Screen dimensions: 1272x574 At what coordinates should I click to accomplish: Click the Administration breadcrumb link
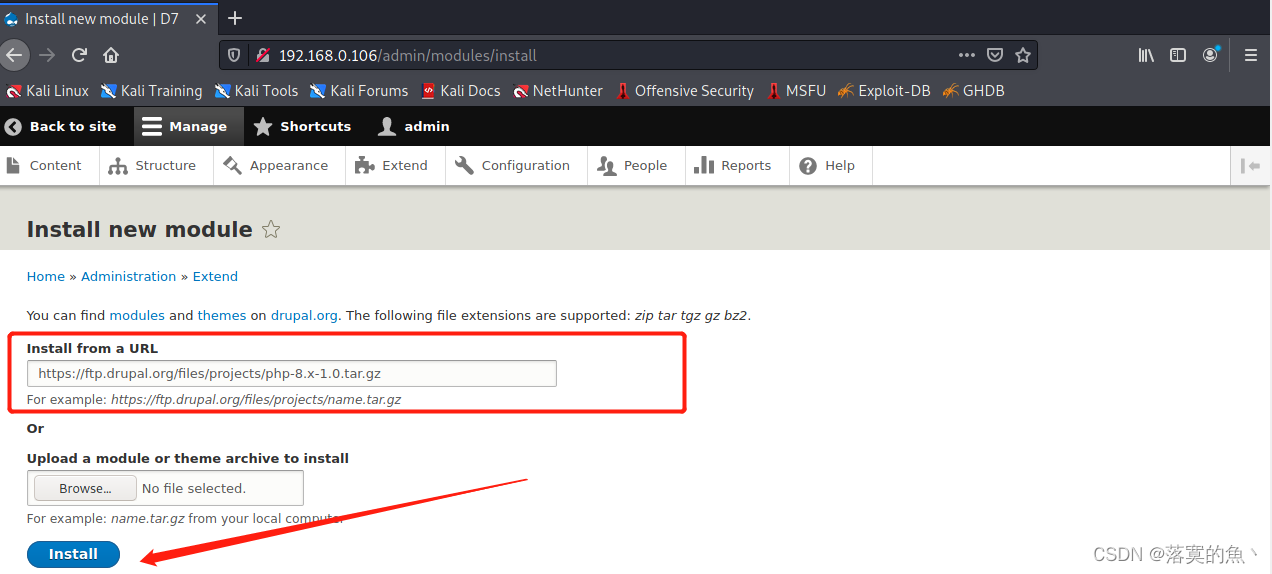pos(128,276)
